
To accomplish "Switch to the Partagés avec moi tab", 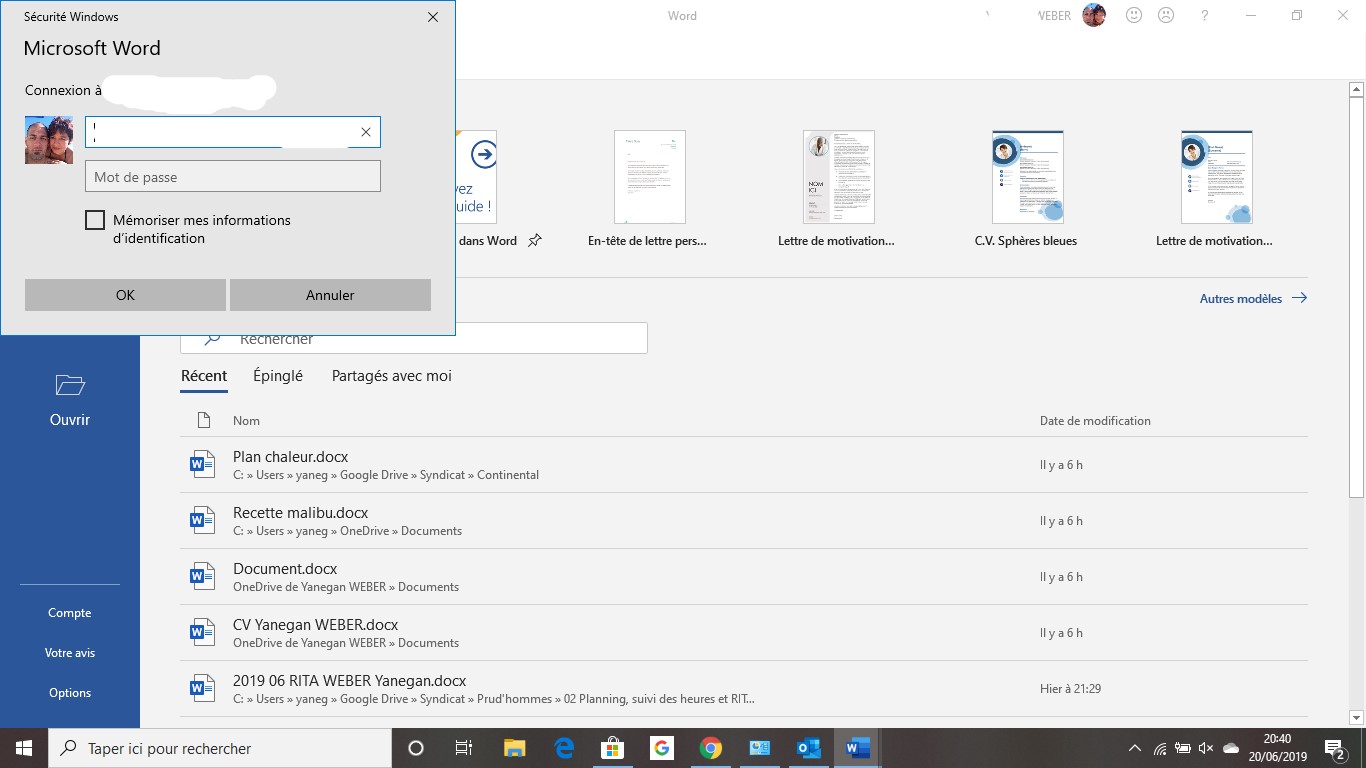I will 392,376.
